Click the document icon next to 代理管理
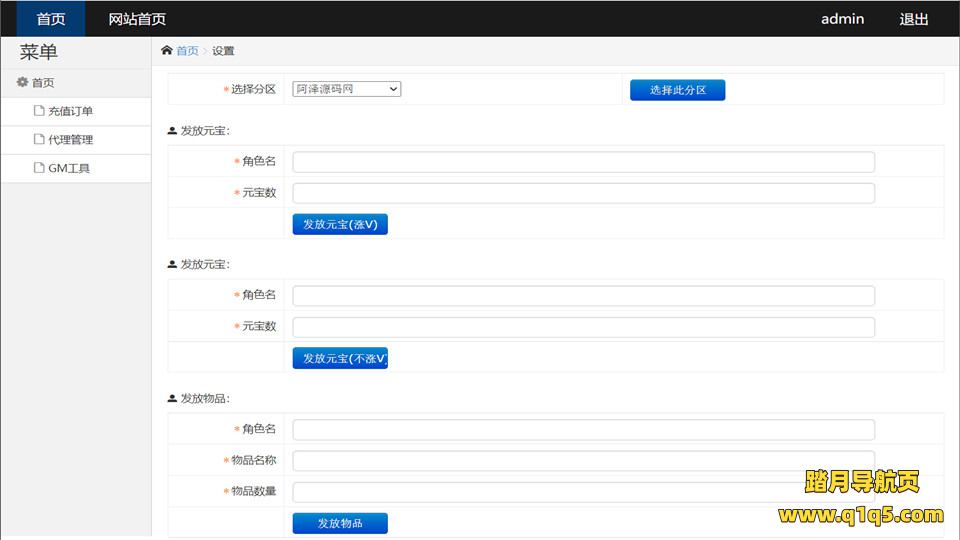 [39, 140]
